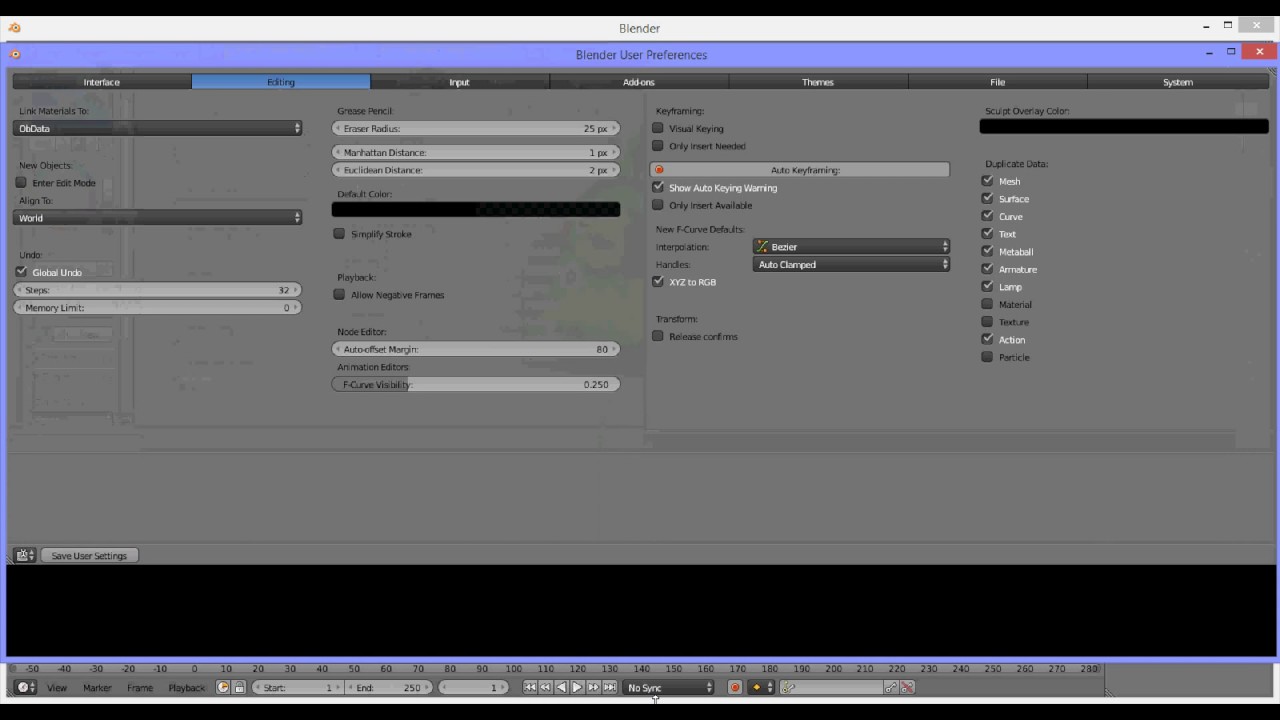
Task: Open the timeline Marker menu
Action: 97,688
